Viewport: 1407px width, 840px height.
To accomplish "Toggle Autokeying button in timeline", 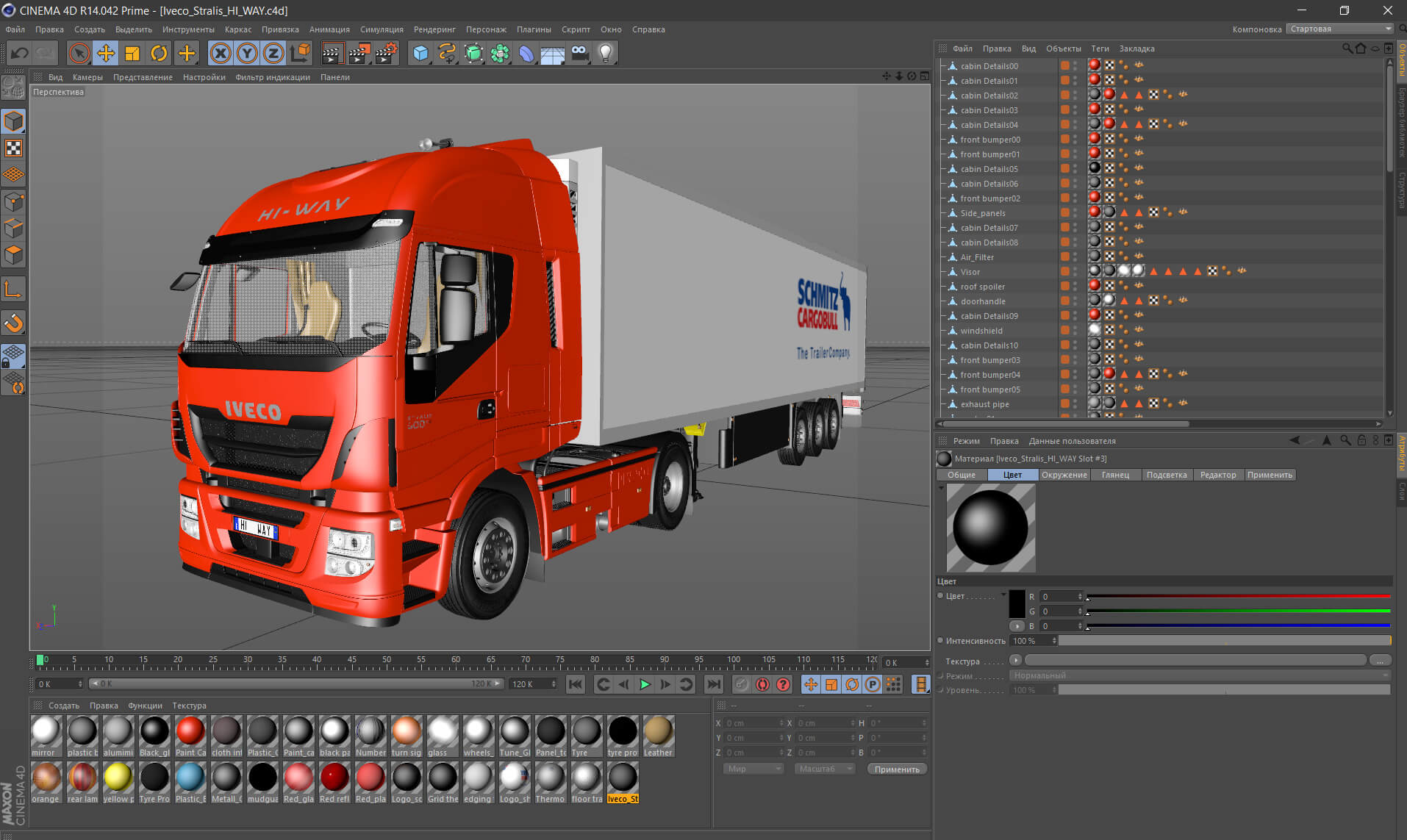I will 762,684.
